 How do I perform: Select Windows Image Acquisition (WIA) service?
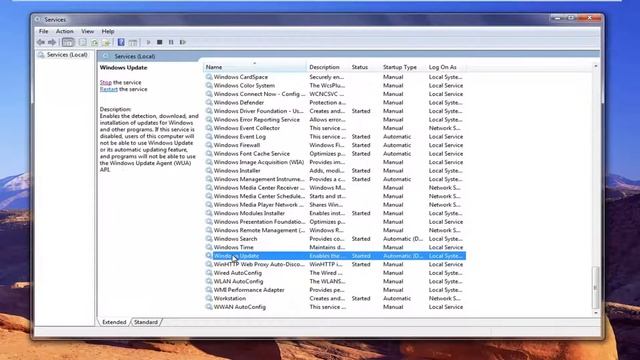click(335, 162)
